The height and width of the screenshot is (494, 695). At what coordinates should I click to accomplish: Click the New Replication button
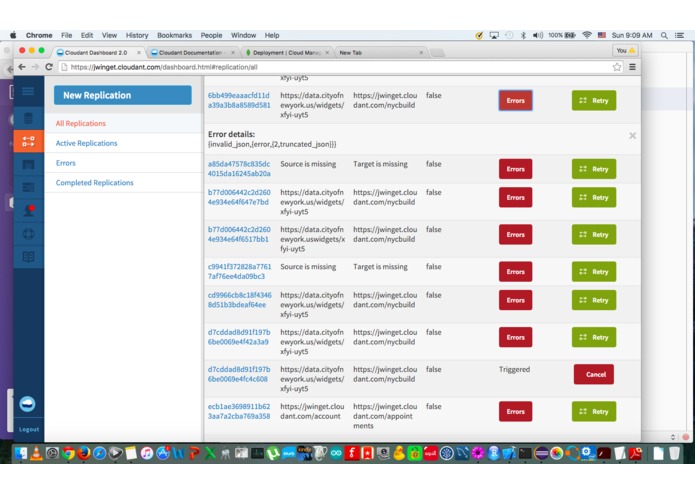point(123,95)
